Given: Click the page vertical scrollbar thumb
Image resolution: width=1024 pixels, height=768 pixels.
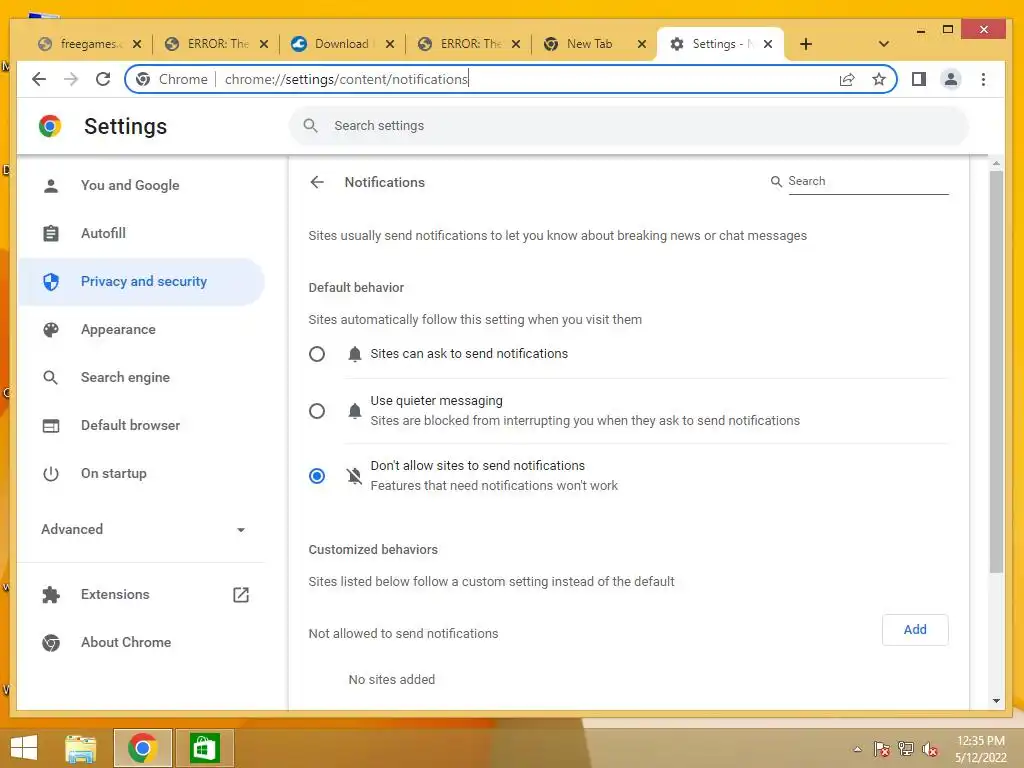Looking at the screenshot, I should (x=996, y=371).
